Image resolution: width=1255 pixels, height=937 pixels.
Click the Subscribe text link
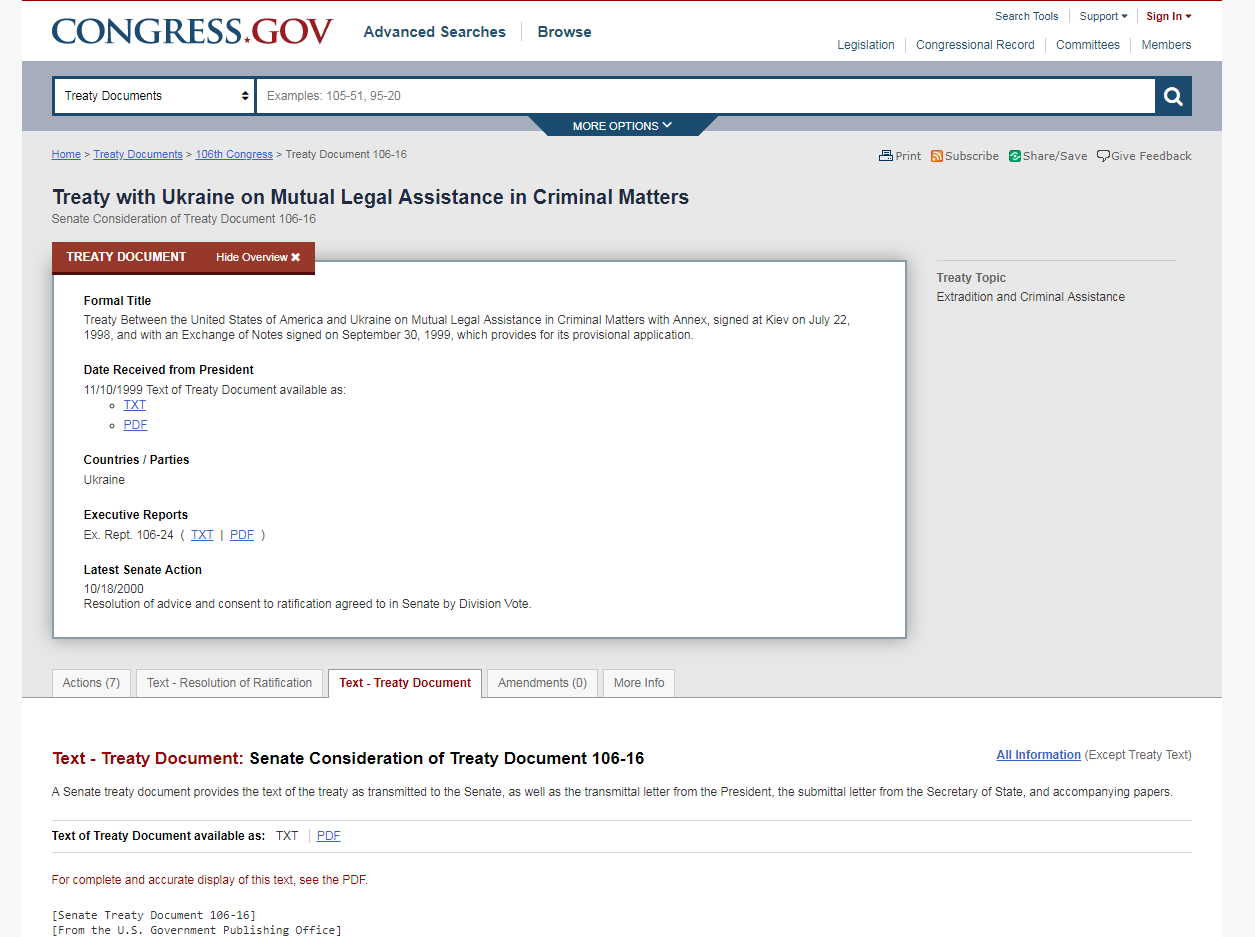(972, 156)
